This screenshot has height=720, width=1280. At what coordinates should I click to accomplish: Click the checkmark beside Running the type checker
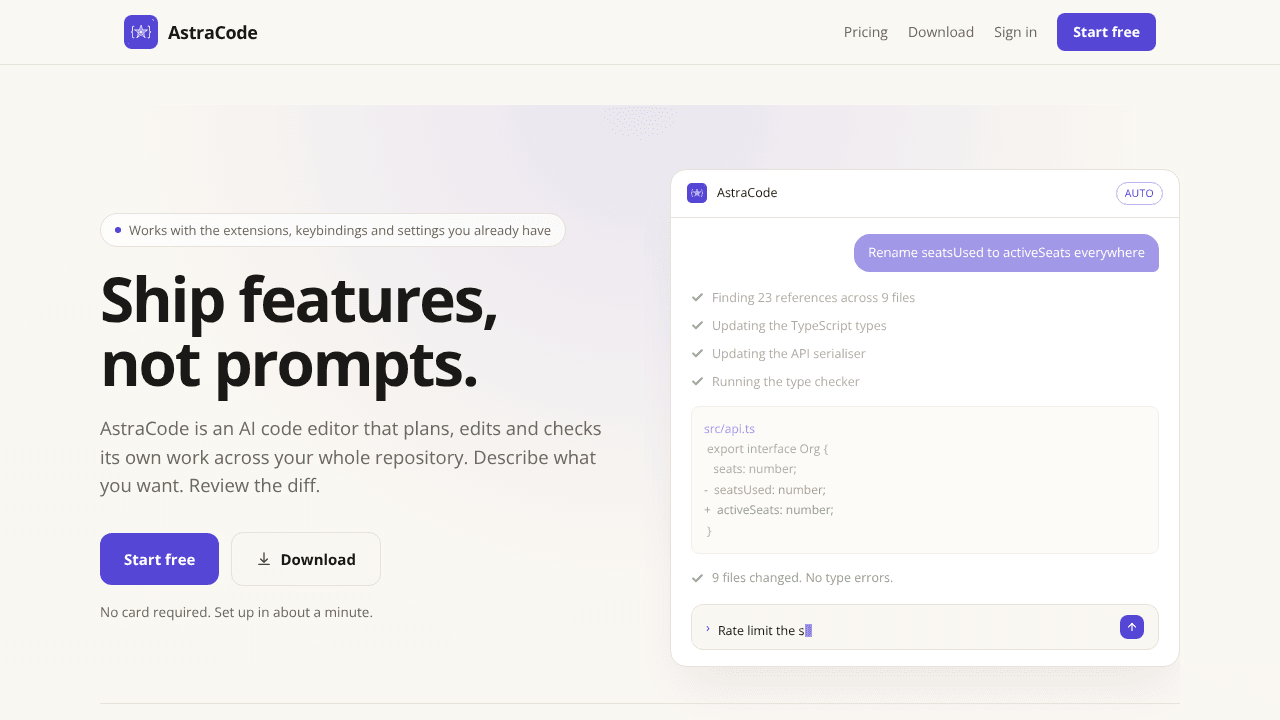697,381
